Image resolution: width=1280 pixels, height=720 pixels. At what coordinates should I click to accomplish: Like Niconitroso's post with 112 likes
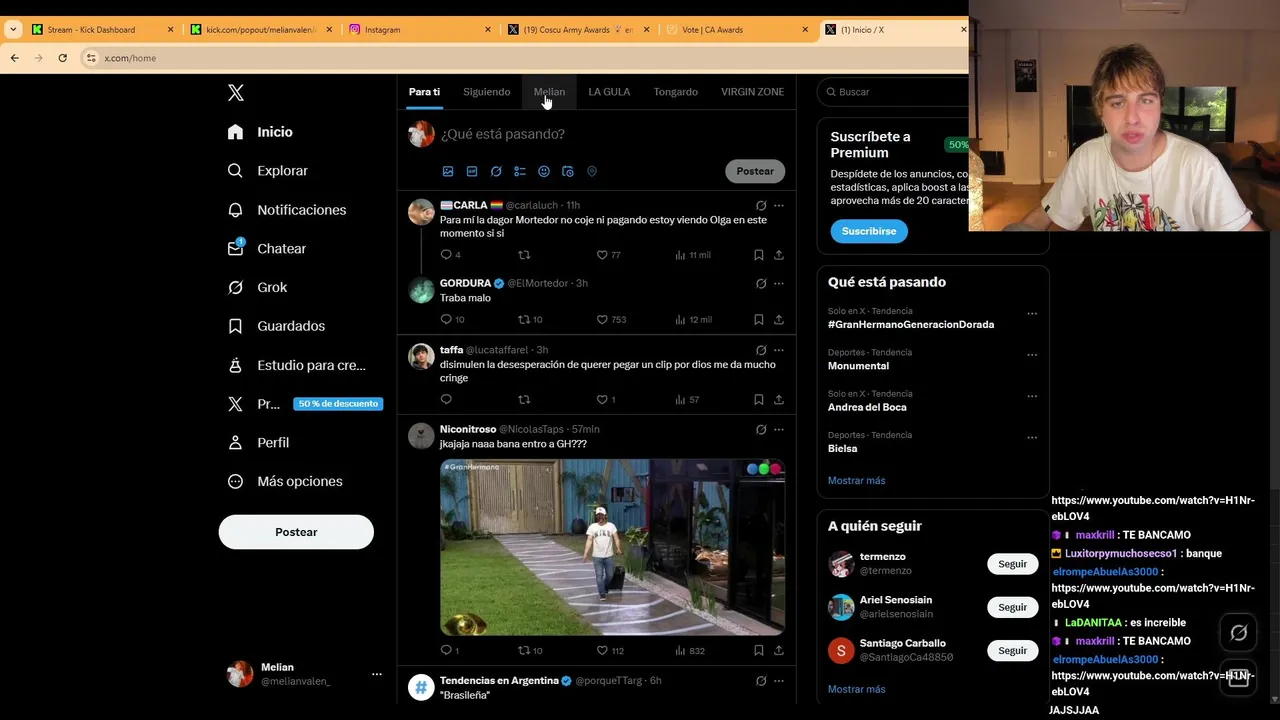pos(602,651)
